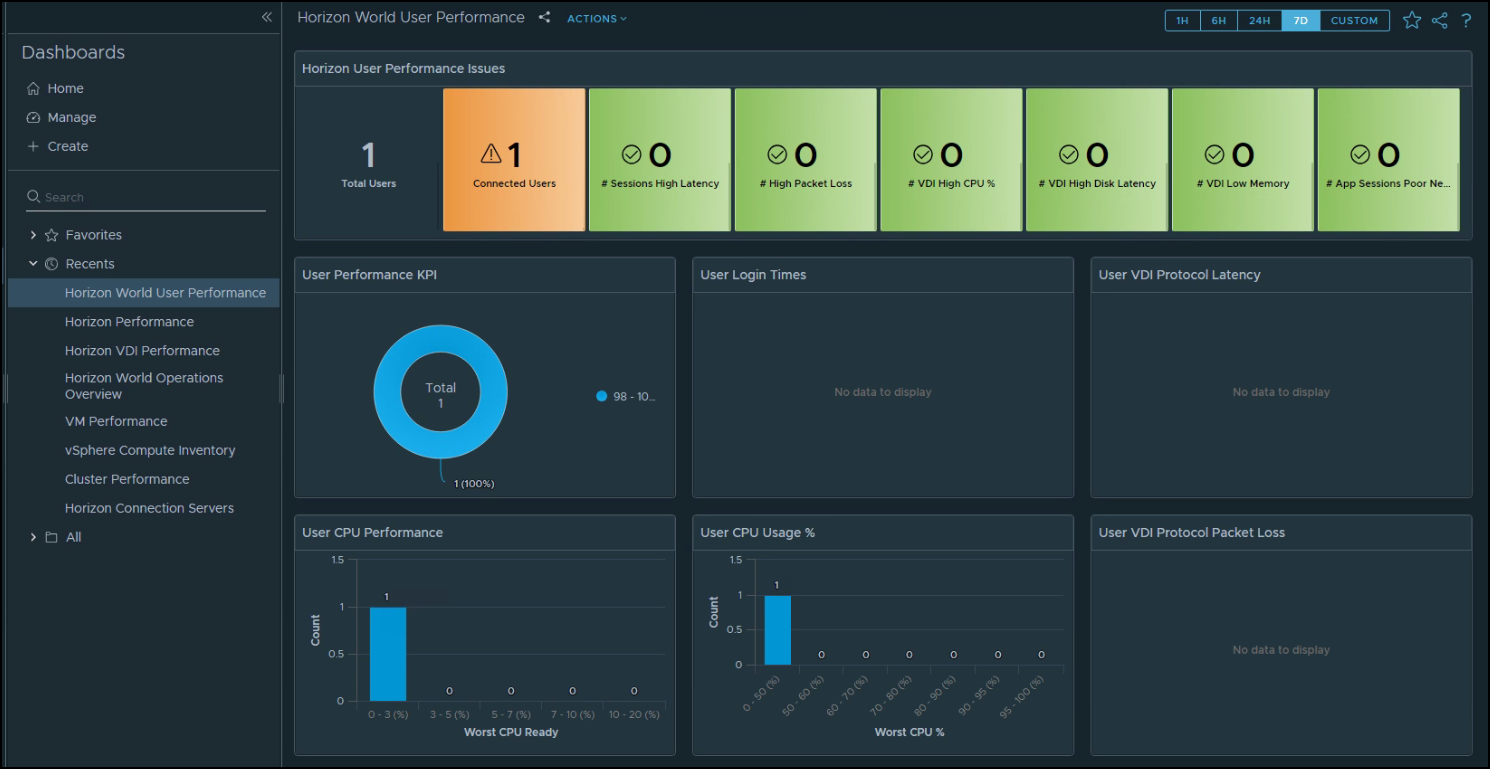
Task: Open the ACTIONS dropdown menu
Action: [x=596, y=18]
